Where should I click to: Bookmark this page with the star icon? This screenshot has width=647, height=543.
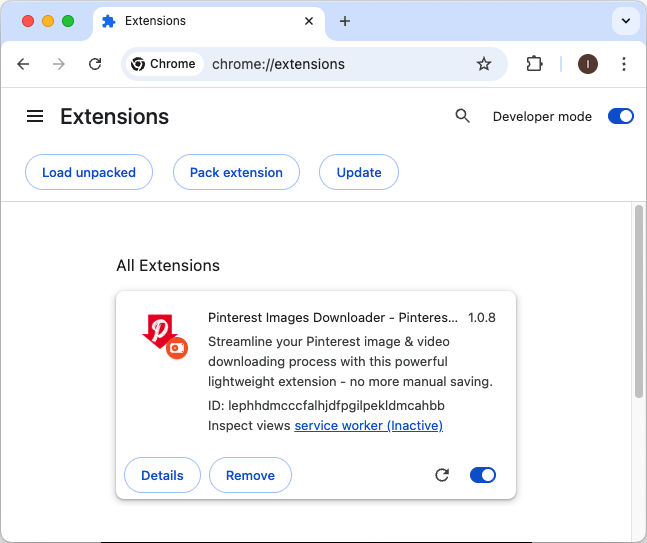(x=484, y=64)
